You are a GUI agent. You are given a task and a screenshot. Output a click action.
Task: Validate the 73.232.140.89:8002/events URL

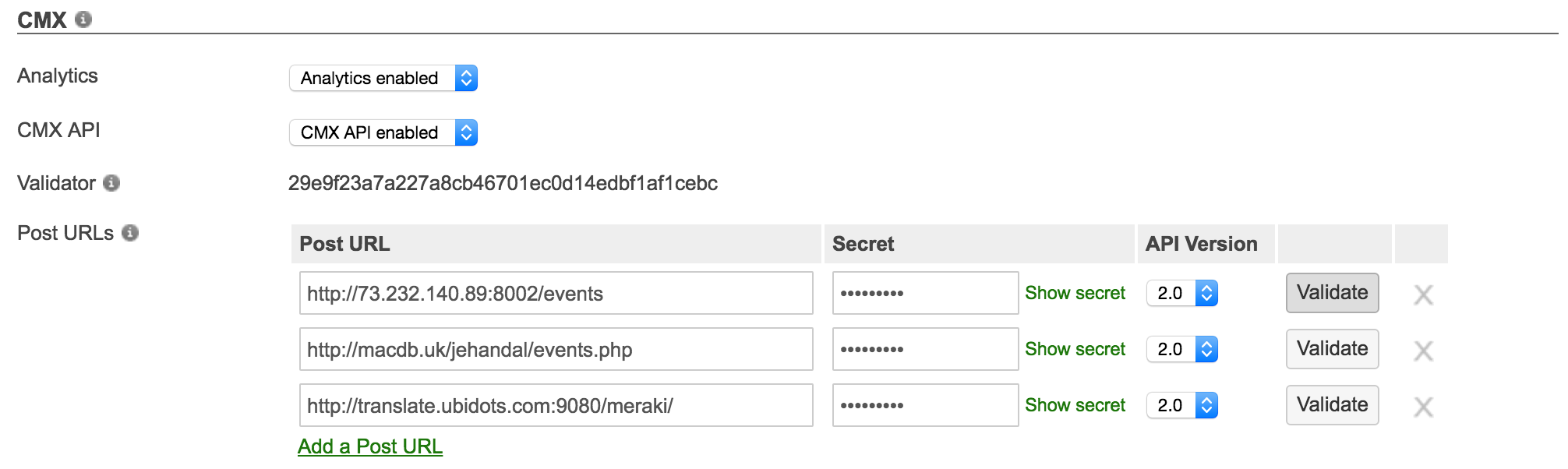[x=1333, y=293]
